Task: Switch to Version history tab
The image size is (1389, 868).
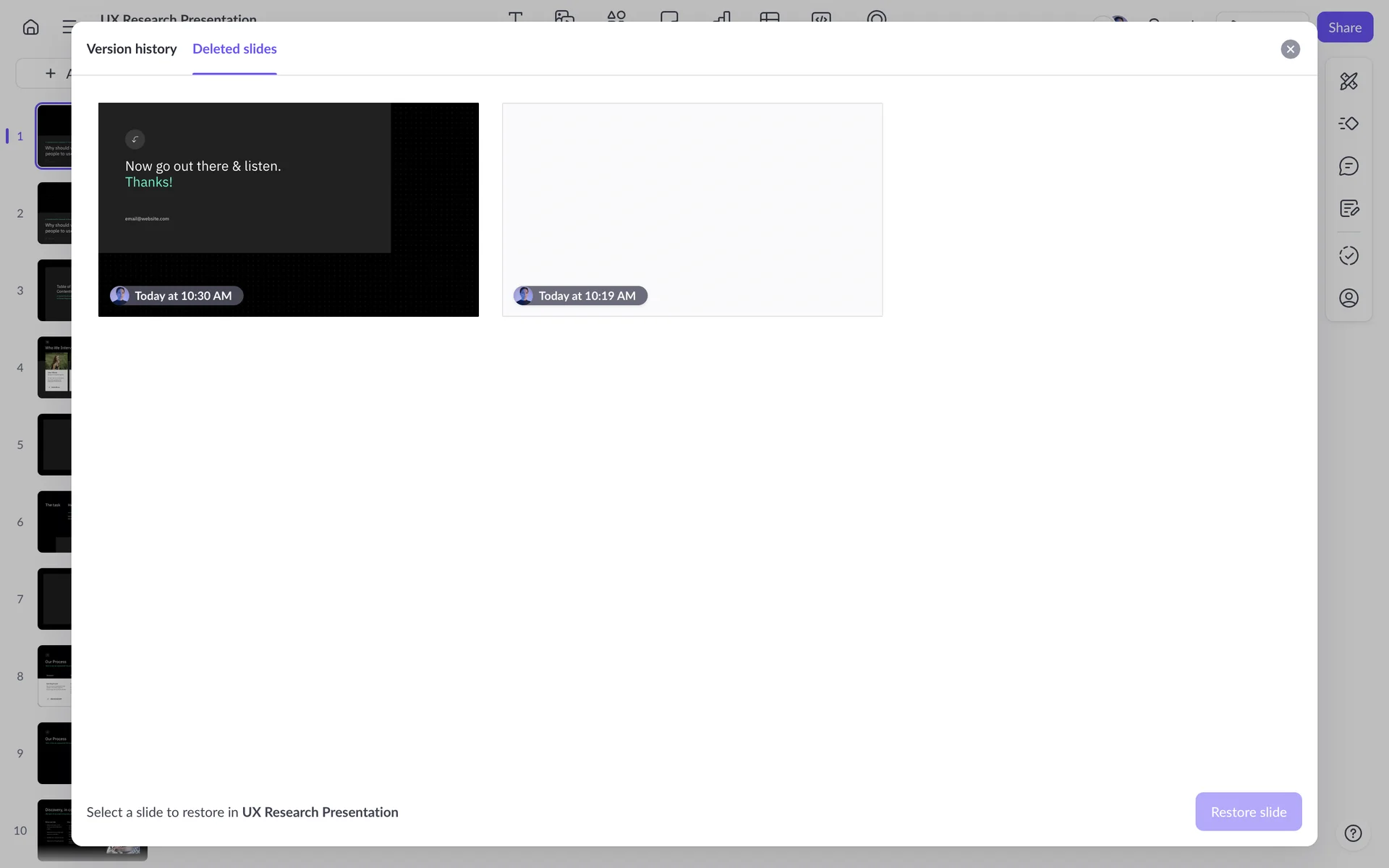Action: click(132, 49)
